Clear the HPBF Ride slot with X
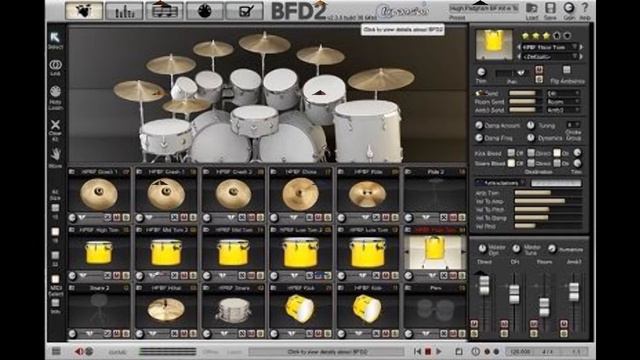This screenshot has width=640, height=360. (x=376, y=218)
